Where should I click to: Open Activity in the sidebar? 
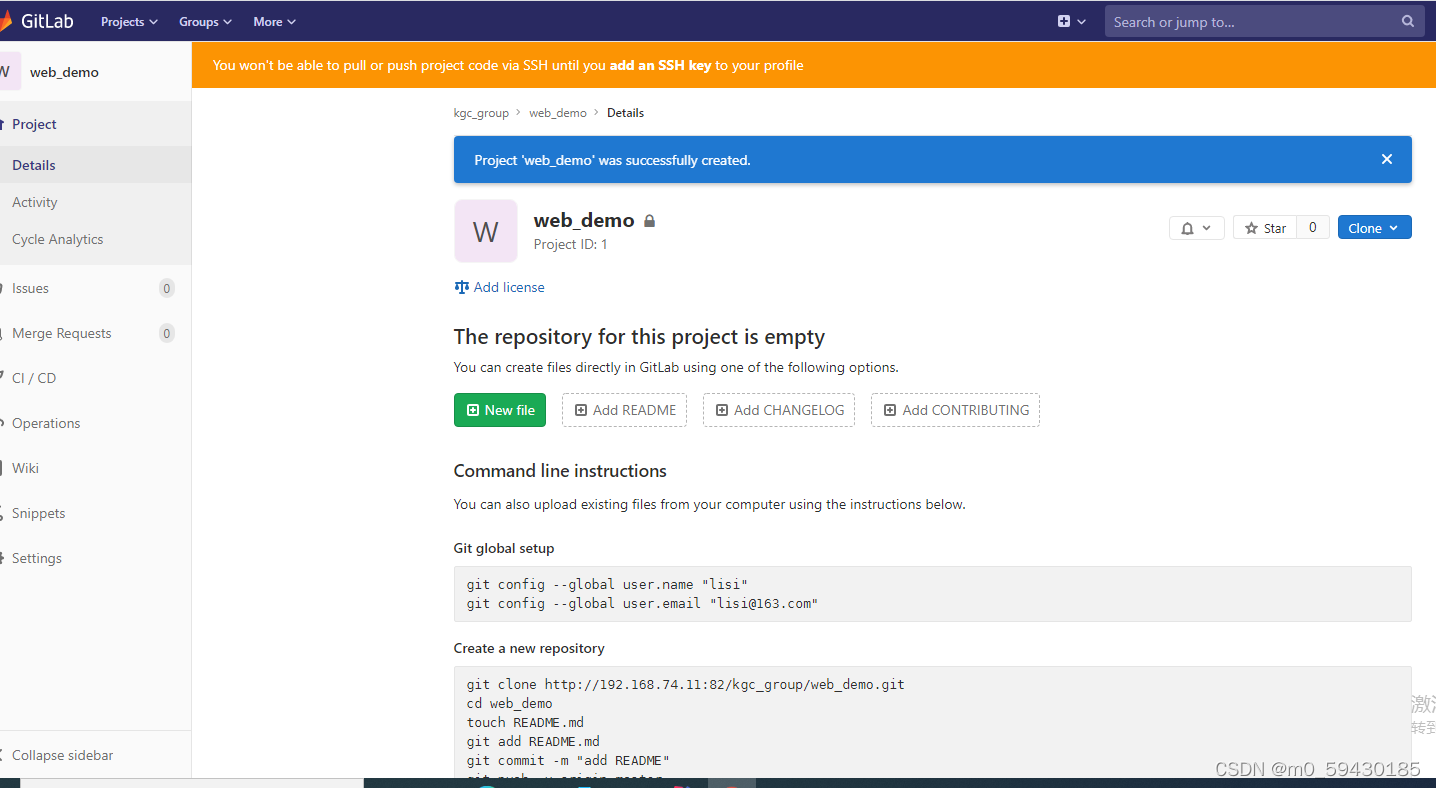point(95,202)
